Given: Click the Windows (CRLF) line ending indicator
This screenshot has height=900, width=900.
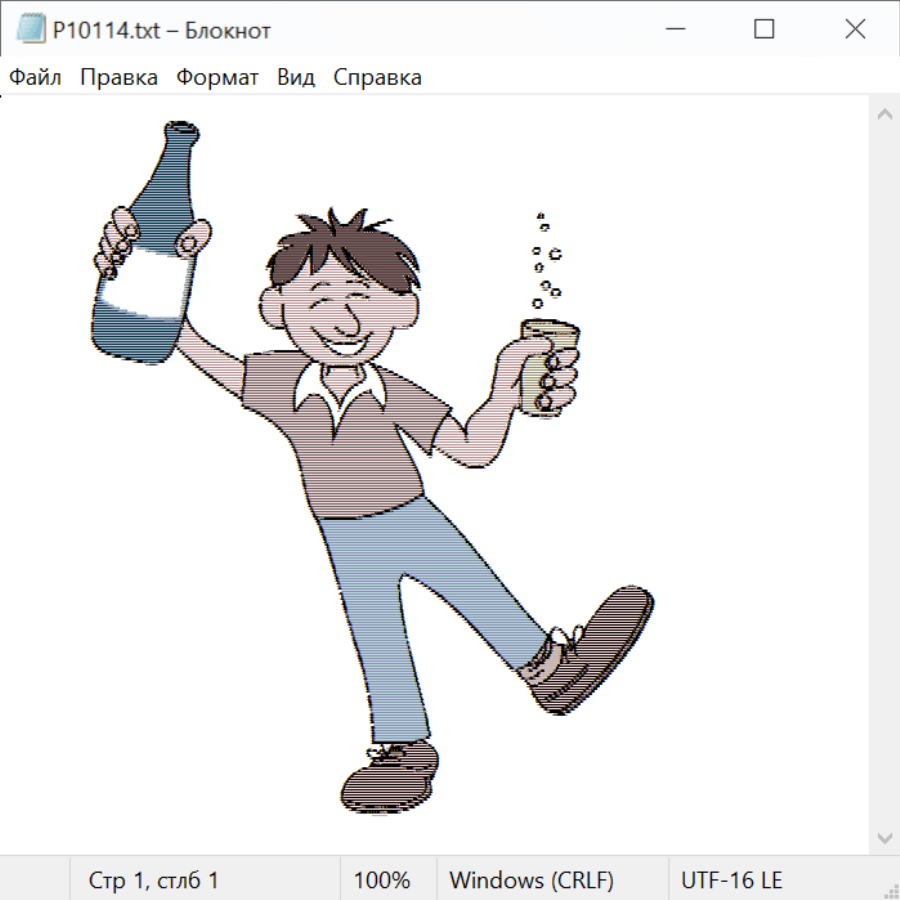Looking at the screenshot, I should click(x=531, y=880).
